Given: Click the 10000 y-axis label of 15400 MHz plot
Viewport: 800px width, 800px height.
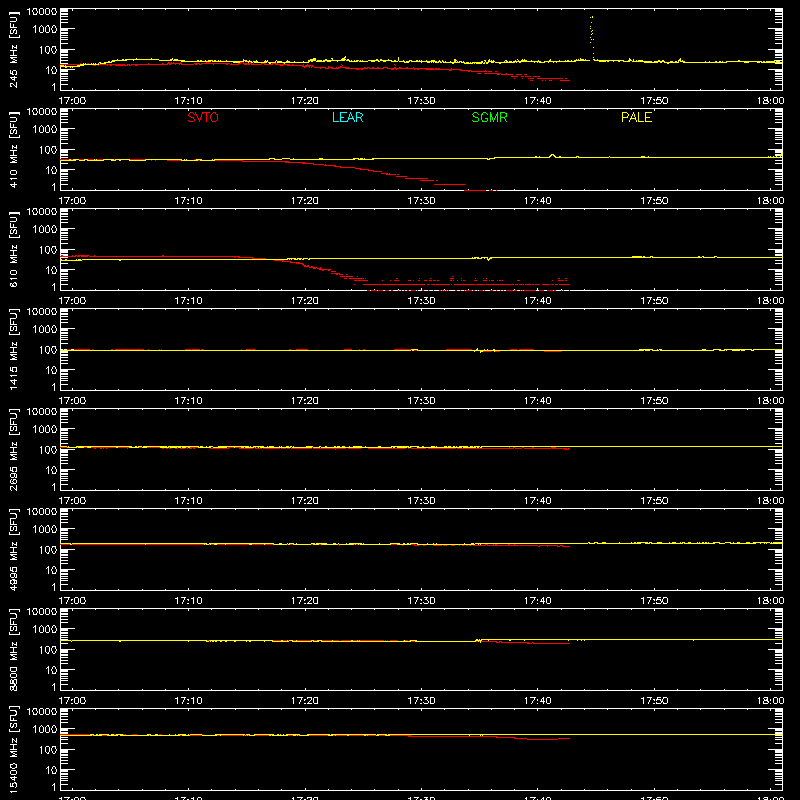Looking at the screenshot, I should [x=42, y=712].
